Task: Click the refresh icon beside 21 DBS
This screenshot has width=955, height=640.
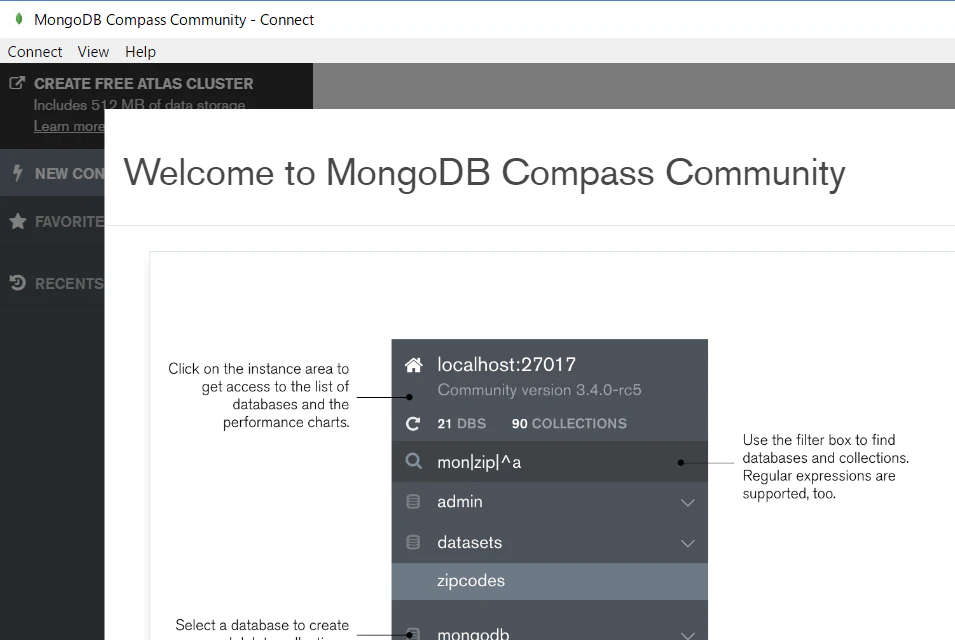Action: pos(413,423)
